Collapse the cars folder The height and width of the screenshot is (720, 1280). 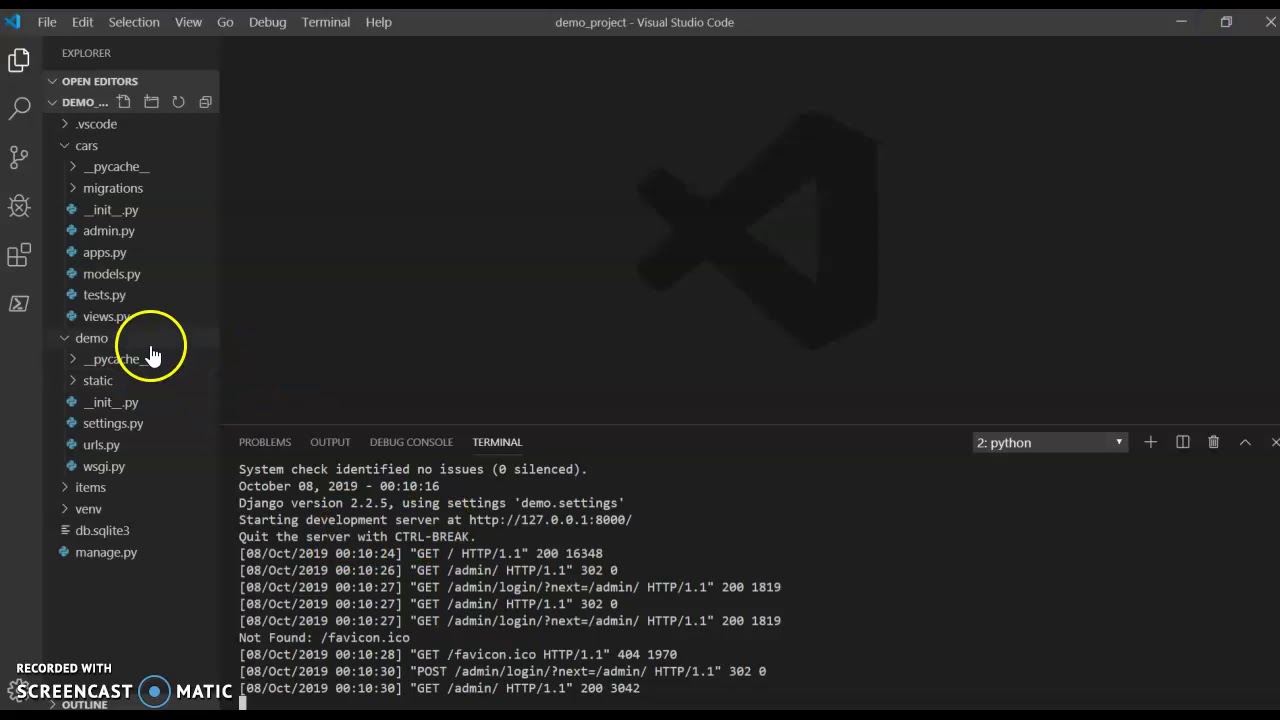(86, 146)
